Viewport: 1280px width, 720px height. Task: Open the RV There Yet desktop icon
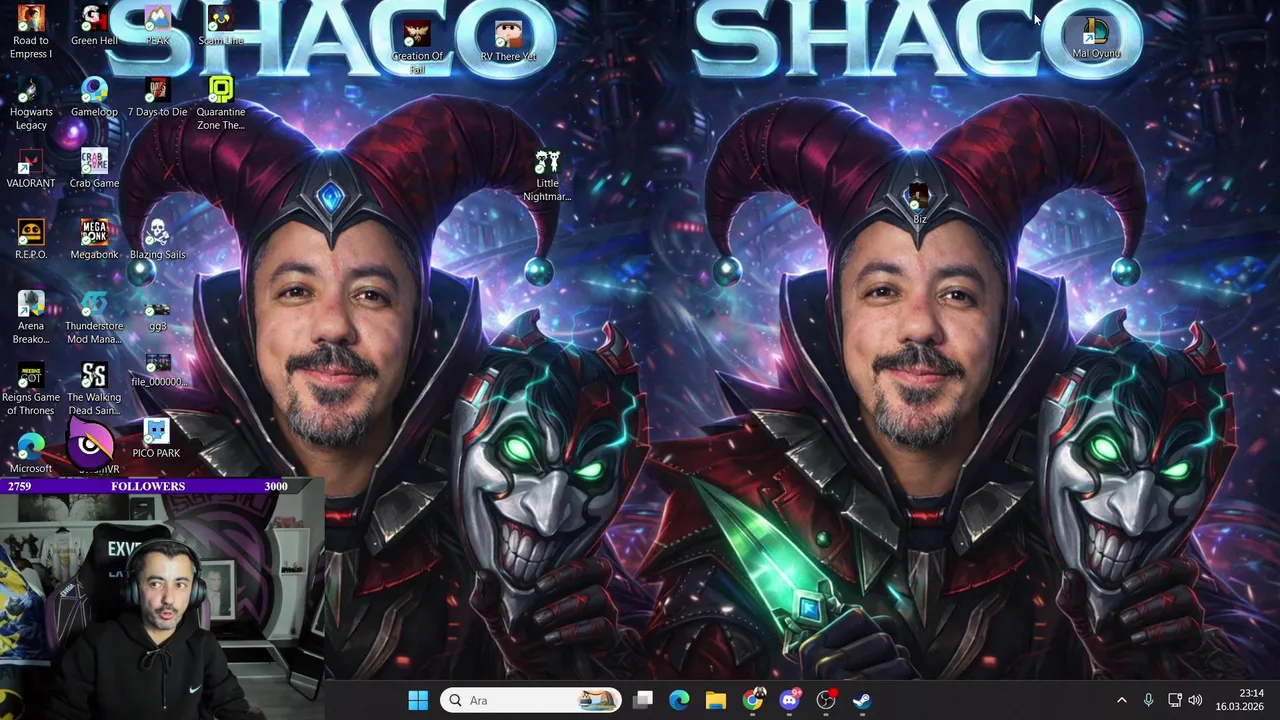(x=508, y=41)
